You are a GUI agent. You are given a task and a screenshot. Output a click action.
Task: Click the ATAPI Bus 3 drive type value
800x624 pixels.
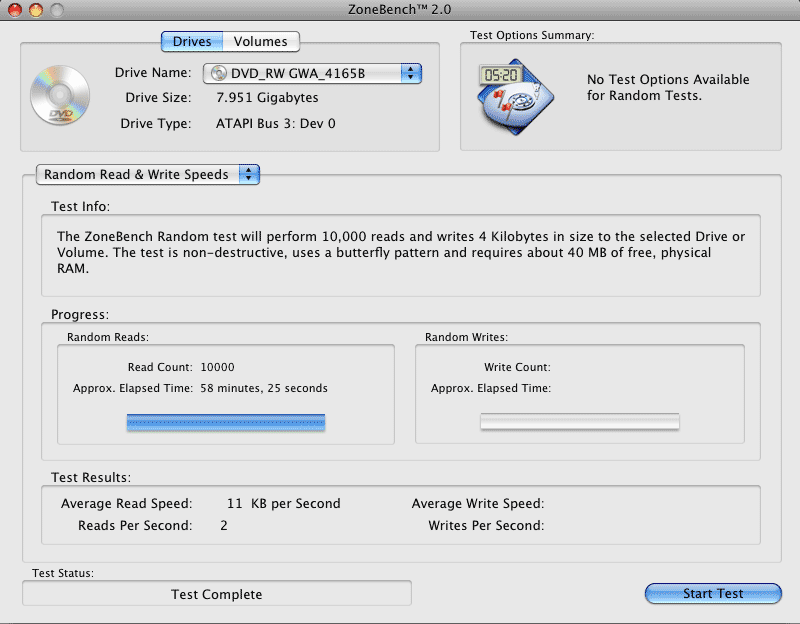click(x=276, y=124)
